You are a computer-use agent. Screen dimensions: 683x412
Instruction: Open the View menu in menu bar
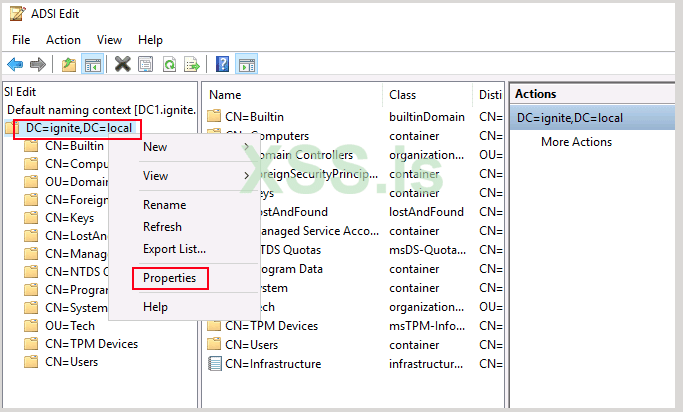[109, 40]
